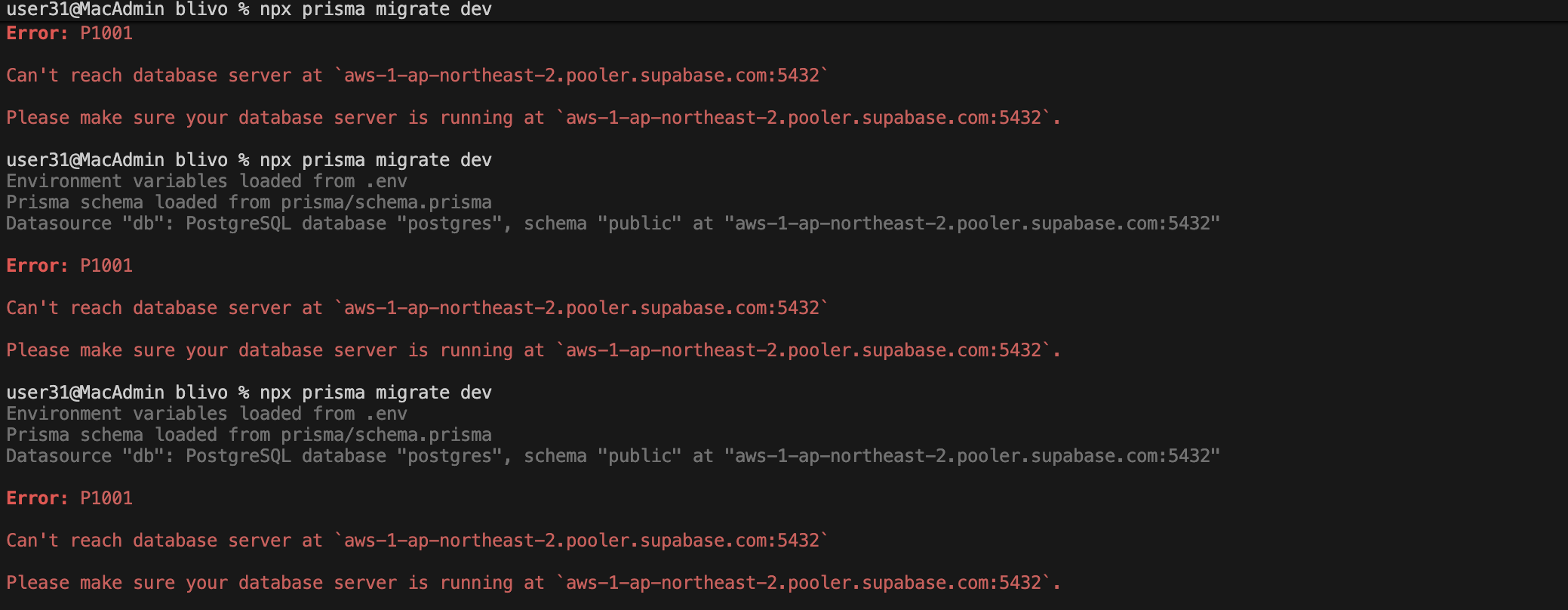Click the second "Environment variables loaded" line
The height and width of the screenshot is (610, 1568).
point(206,414)
